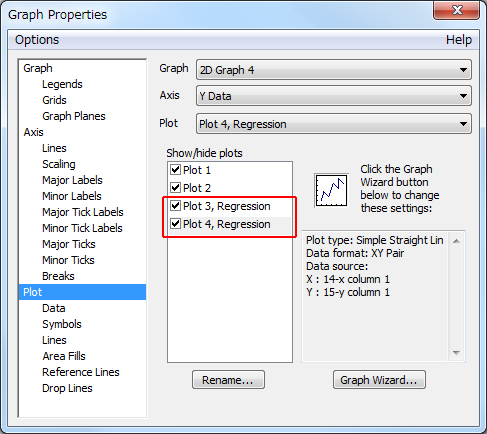Screen dimensions: 487x434
Task: Select Symbols under Plot
Action: 62,324
